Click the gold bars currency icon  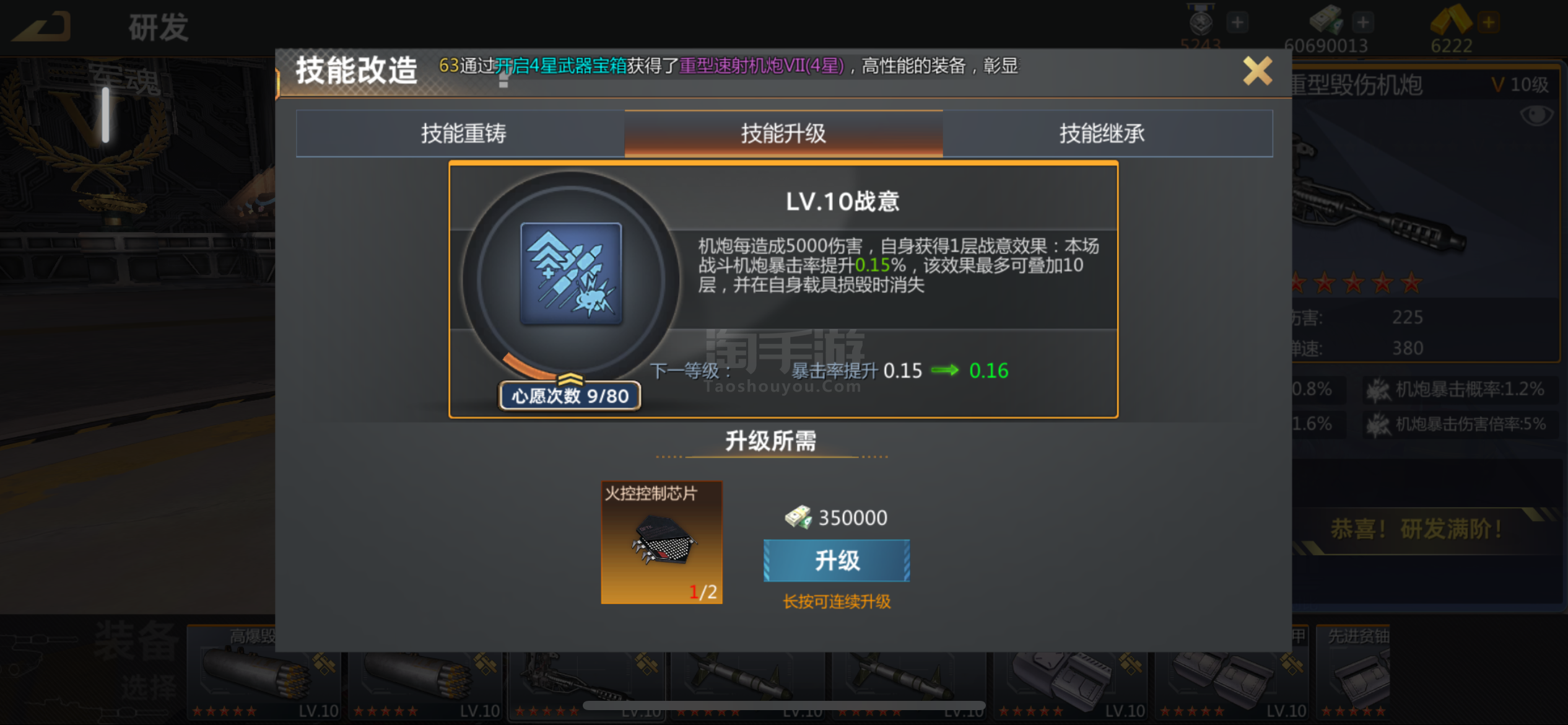[x=1451, y=20]
